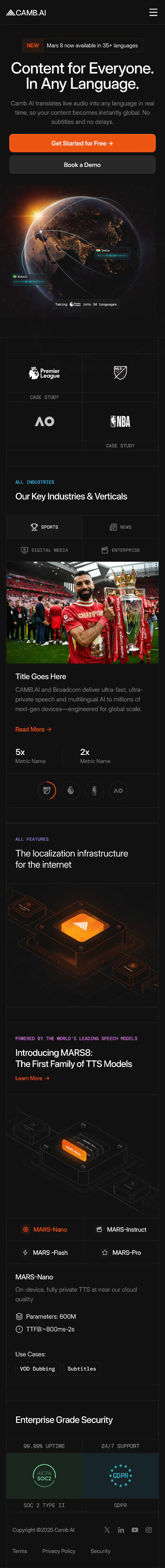Image resolution: width=165 pixels, height=1568 pixels.
Task: Select the MARS-Flash tab
Action: 45,1253
